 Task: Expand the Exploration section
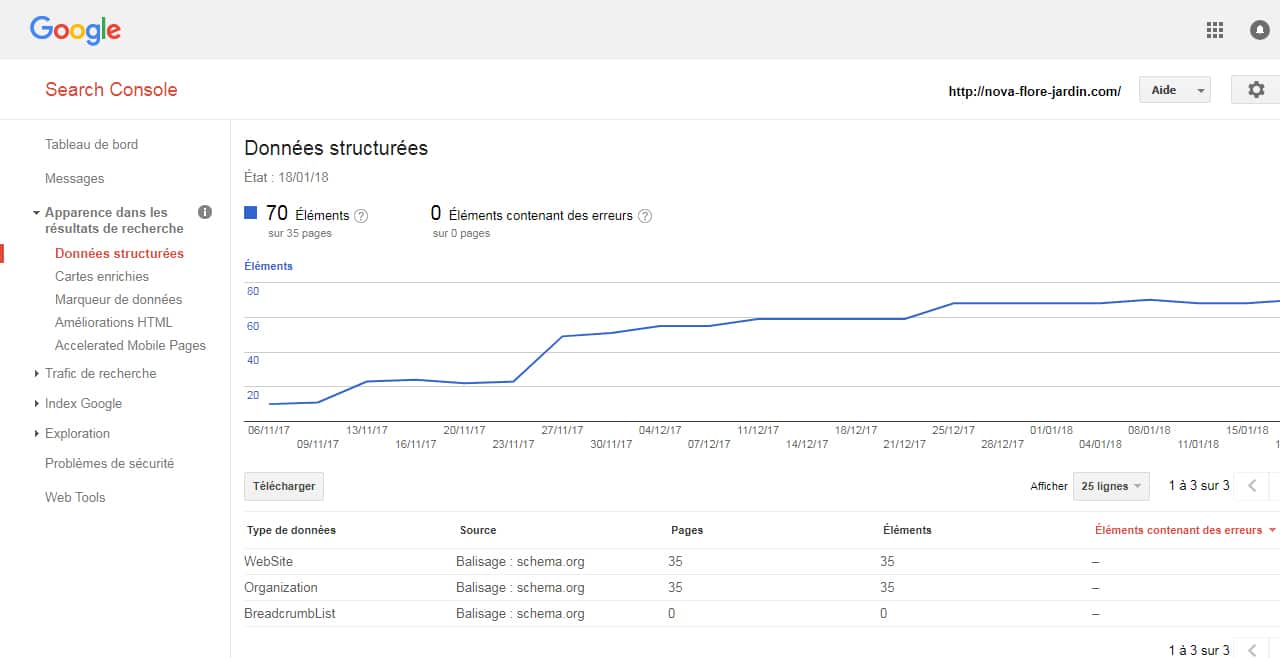point(77,433)
